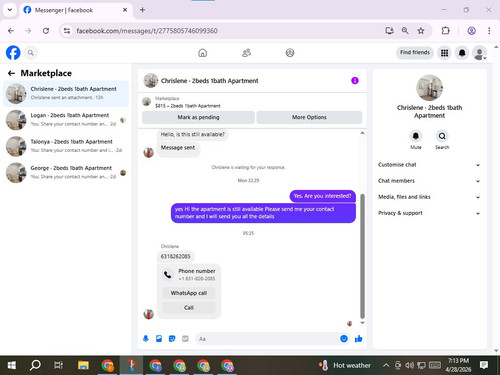Screen dimensions: 500x375
Task: Click the volume speaker tray icon
Action: pyautogui.click(x=409, y=365)
